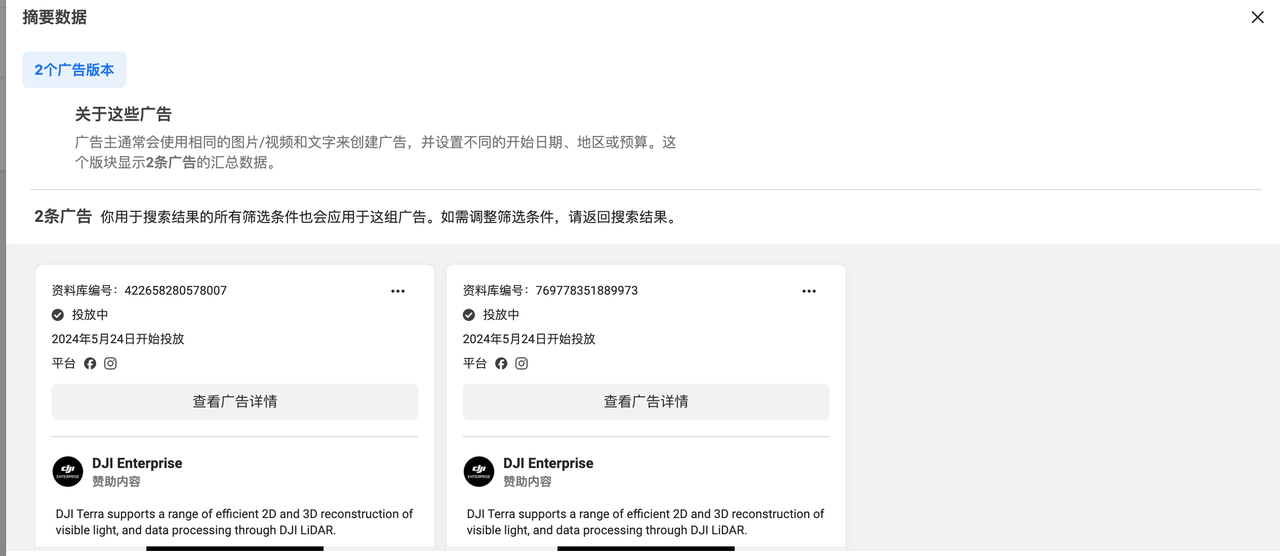This screenshot has height=556, width=1280.
Task: Click 赞助内容 label in second ad card
Action: pyautogui.click(x=527, y=482)
